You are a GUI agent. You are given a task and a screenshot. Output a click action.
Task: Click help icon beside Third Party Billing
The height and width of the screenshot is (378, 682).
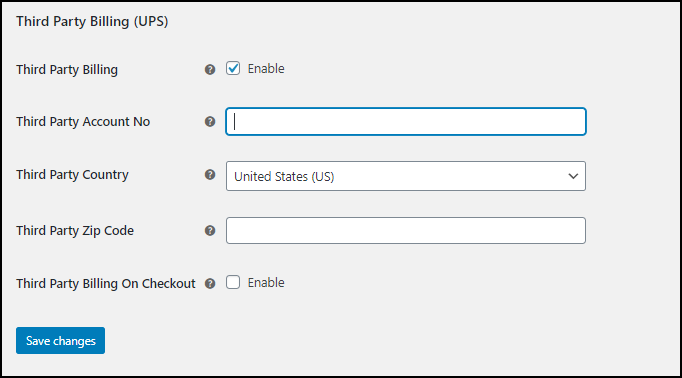point(210,70)
